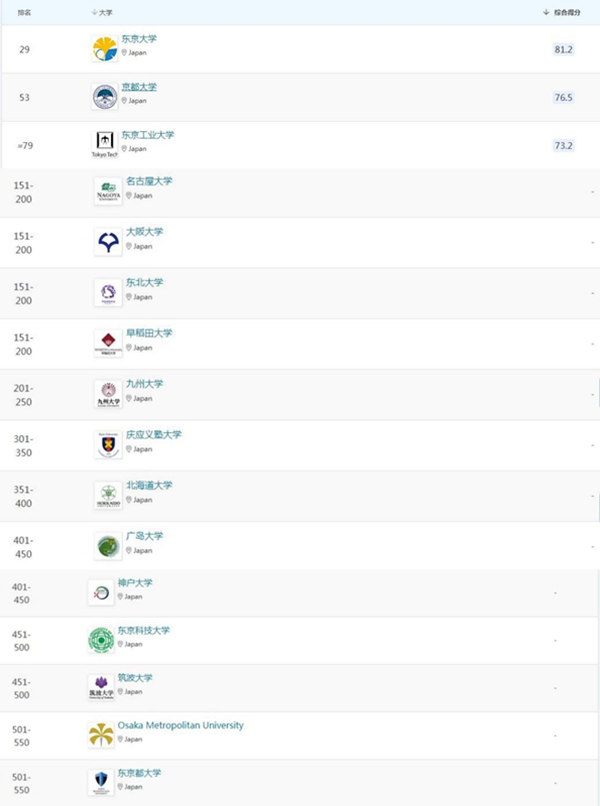Open the Osaka Metropolitan University link
600x806 pixels.
(180, 725)
